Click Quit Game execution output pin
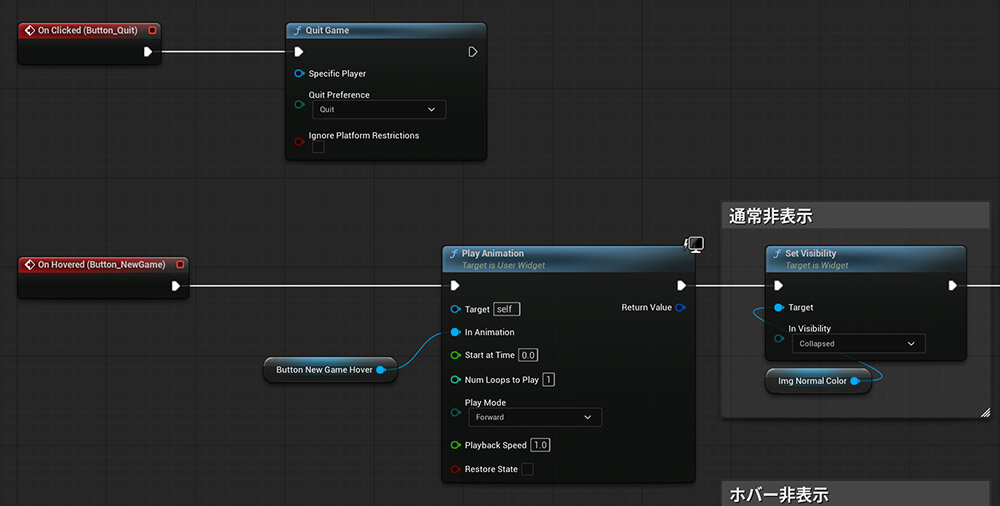Screen dimensions: 1000x506 (472, 52)
